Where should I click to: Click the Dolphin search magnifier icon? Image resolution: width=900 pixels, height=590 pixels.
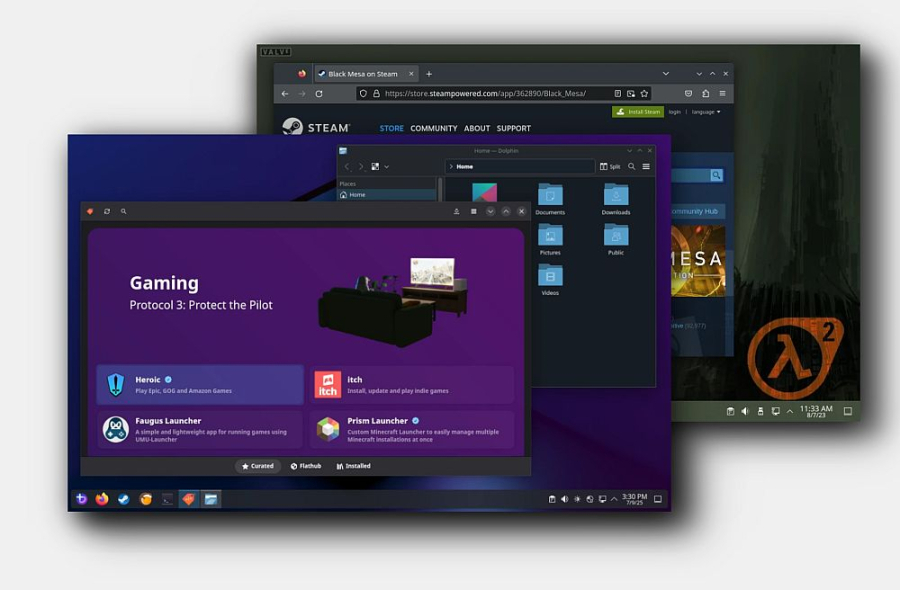tap(631, 166)
